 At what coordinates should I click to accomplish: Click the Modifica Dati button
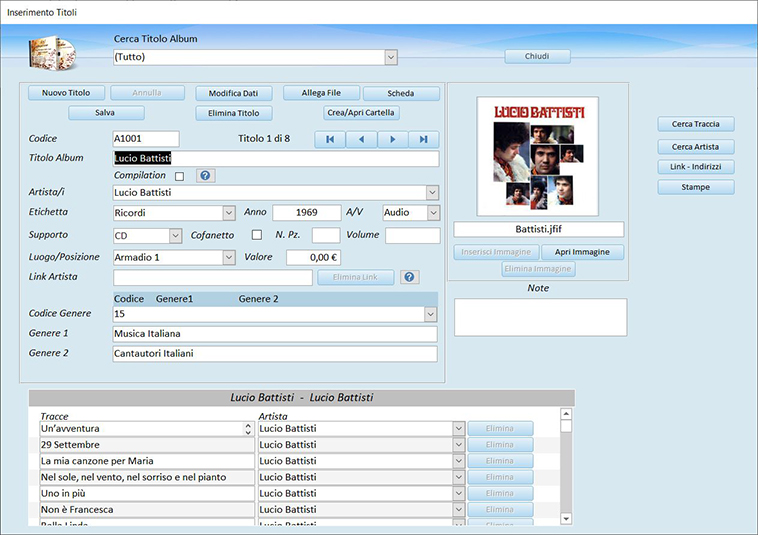pyautogui.click(x=233, y=93)
